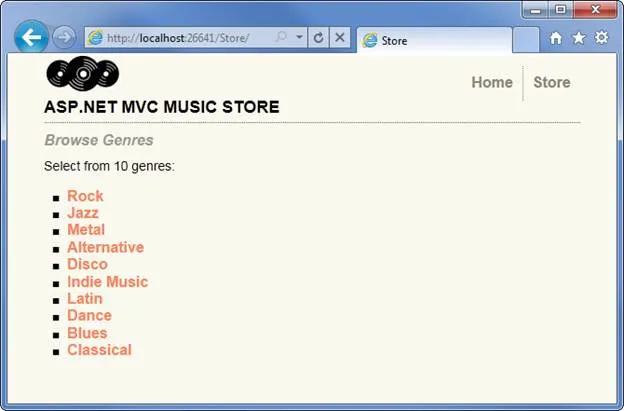The height and width of the screenshot is (411, 624).
Task: Open the address bar dropdown arrow
Action: click(299, 37)
